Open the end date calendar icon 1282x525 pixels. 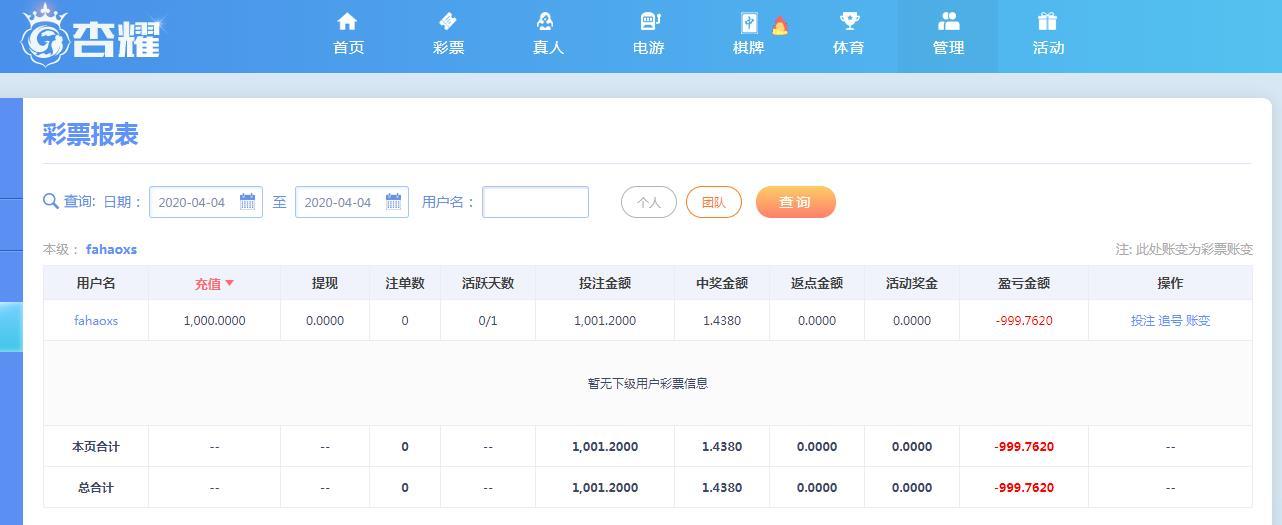pyautogui.click(x=393, y=201)
